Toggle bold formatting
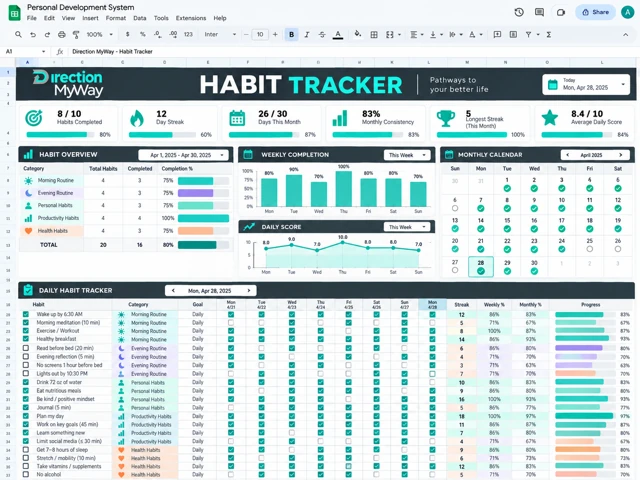 [291, 35]
